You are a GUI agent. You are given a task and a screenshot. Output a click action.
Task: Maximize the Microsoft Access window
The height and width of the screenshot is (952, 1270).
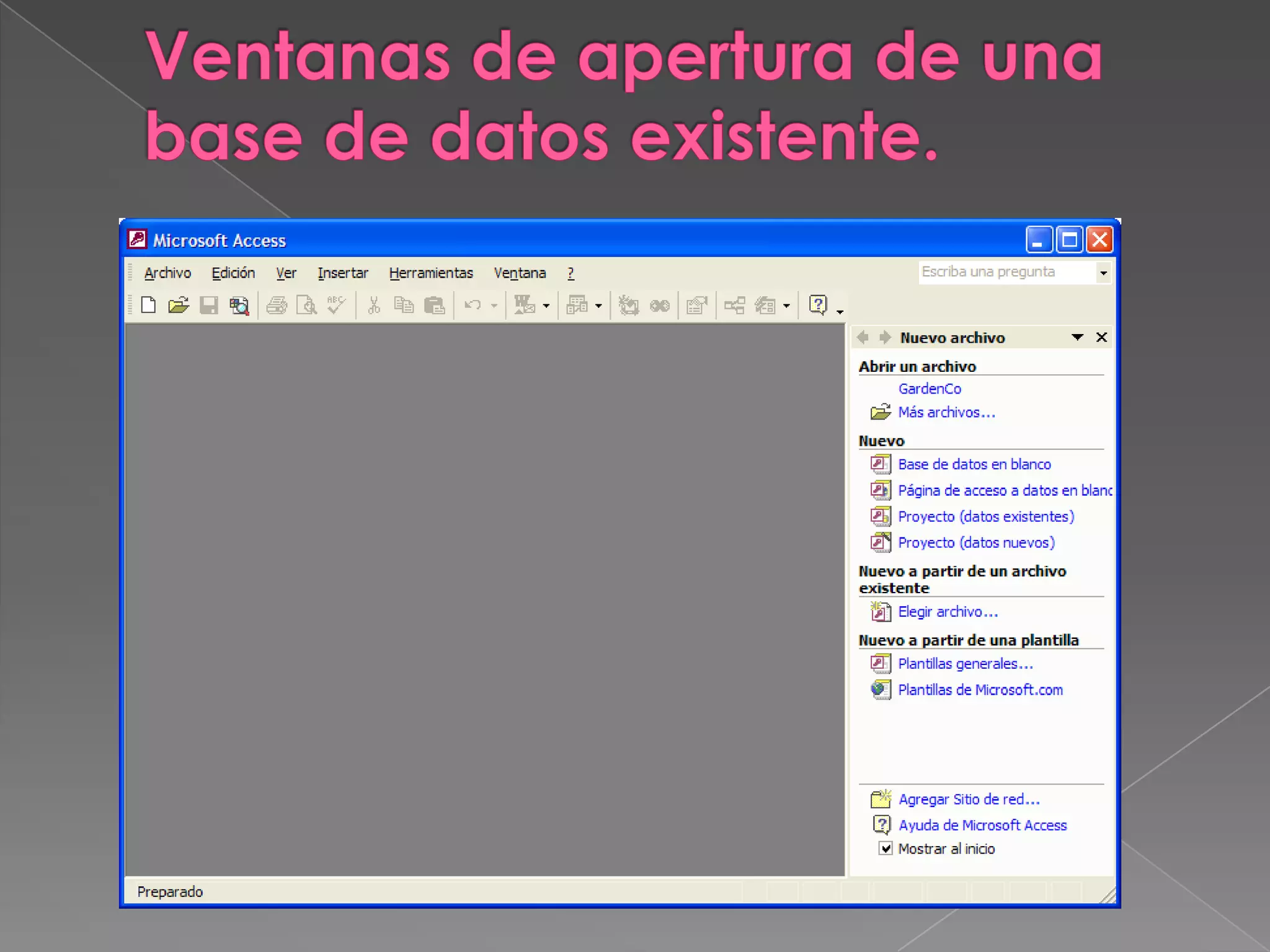coord(1070,240)
